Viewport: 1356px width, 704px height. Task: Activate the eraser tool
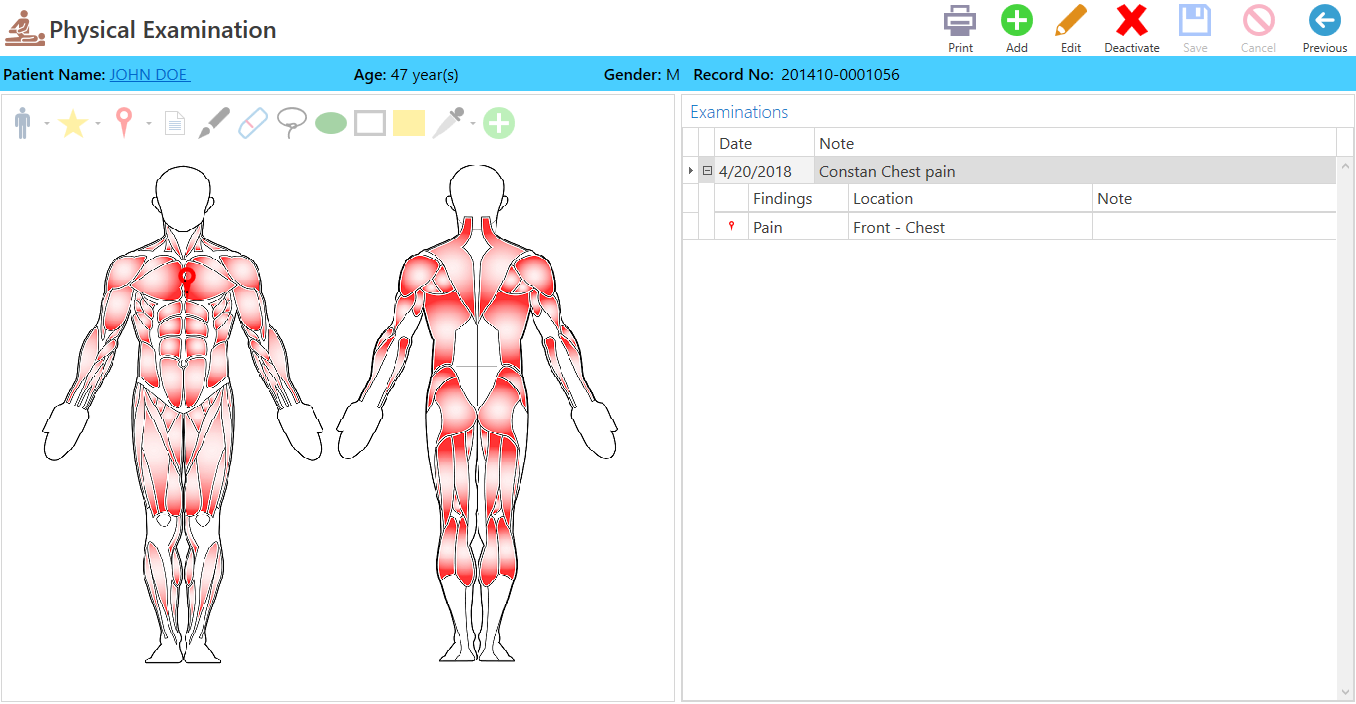pos(253,122)
